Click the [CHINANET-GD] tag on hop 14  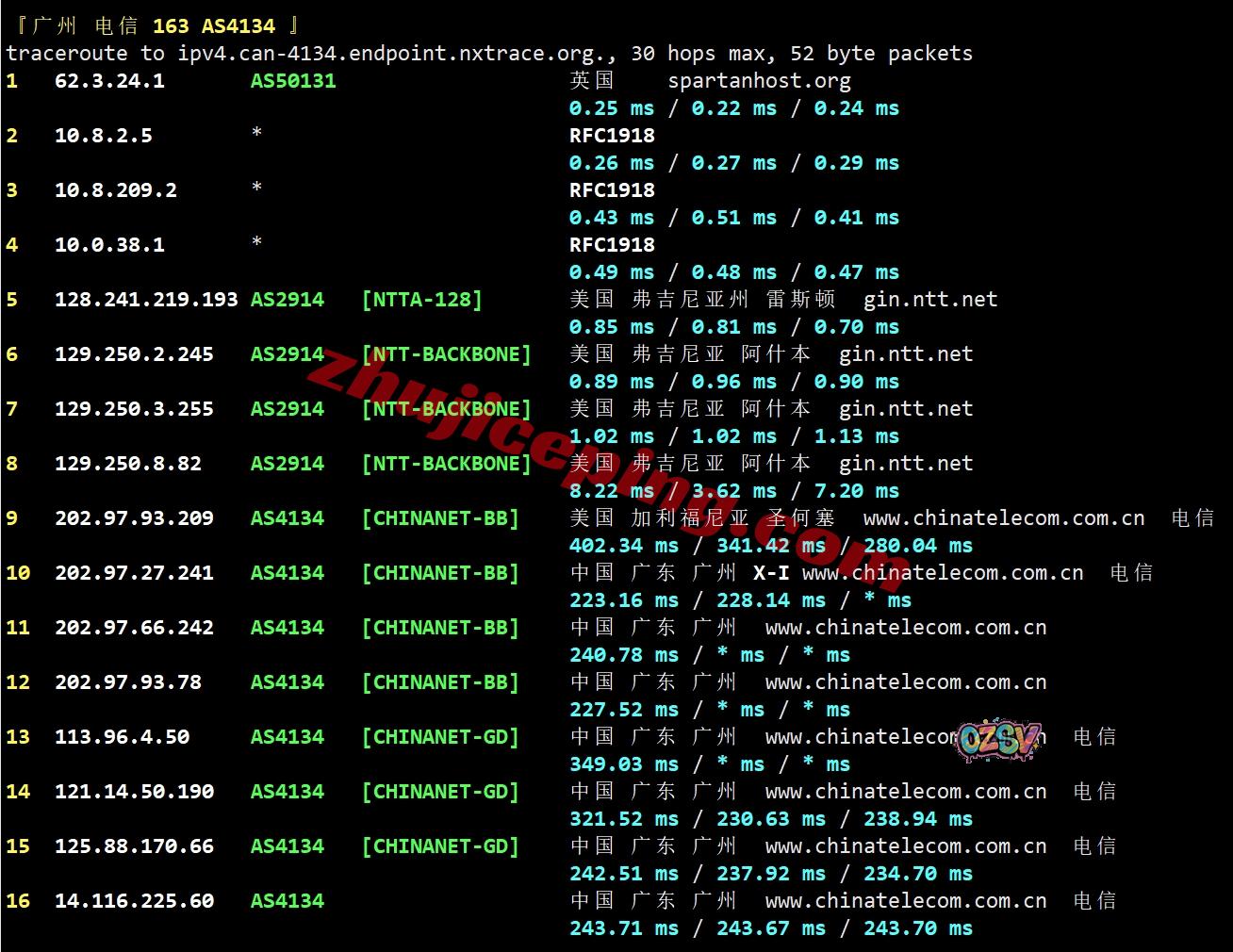[440, 792]
